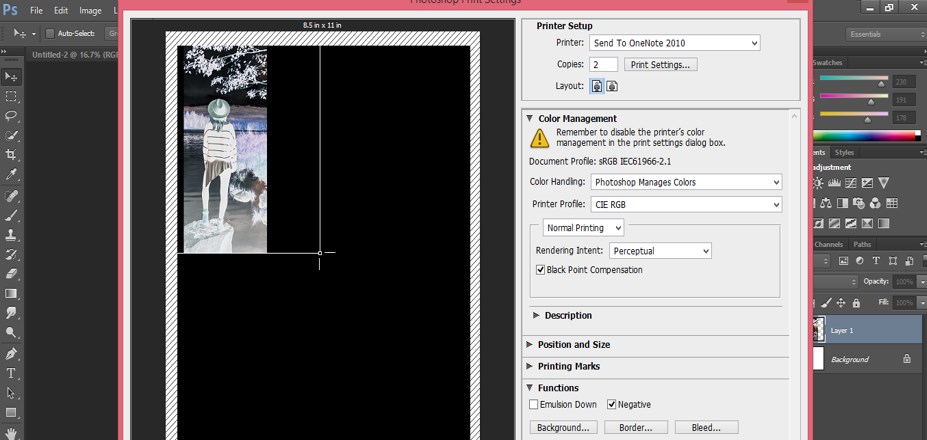The image size is (927, 440).
Task: Add a Brightness/Contrast adjustment
Action: 818,183
